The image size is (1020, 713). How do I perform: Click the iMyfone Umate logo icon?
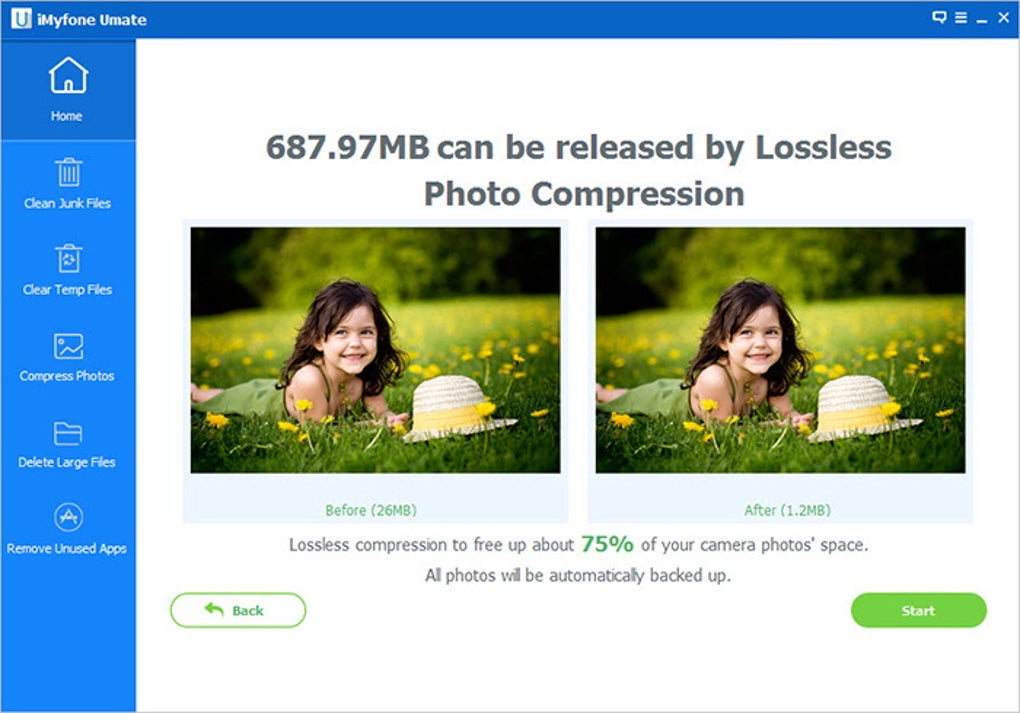21,18
